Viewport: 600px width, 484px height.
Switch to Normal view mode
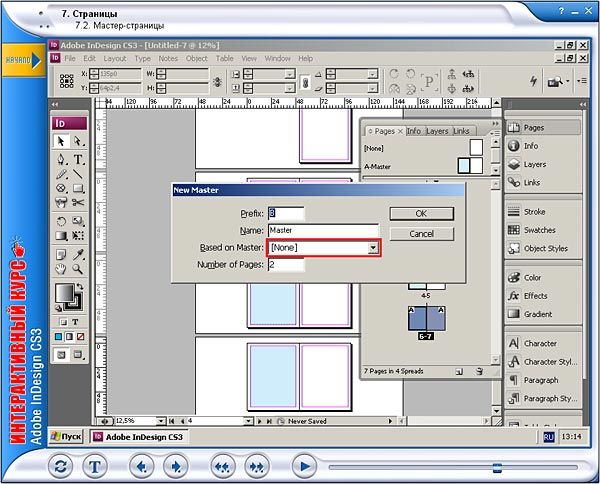tap(62, 355)
